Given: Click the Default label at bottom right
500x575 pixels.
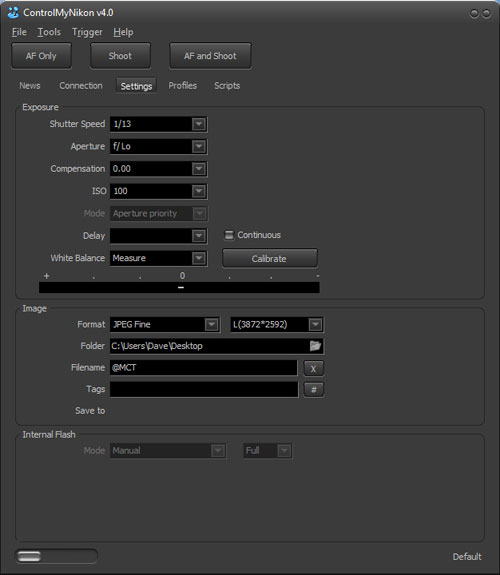Looking at the screenshot, I should [x=467, y=557].
